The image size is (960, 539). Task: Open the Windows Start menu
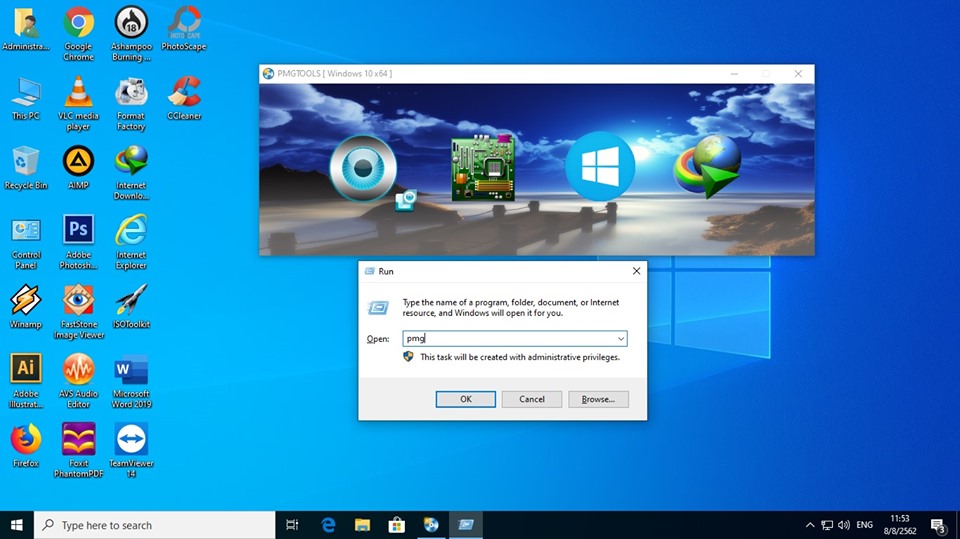(17, 525)
